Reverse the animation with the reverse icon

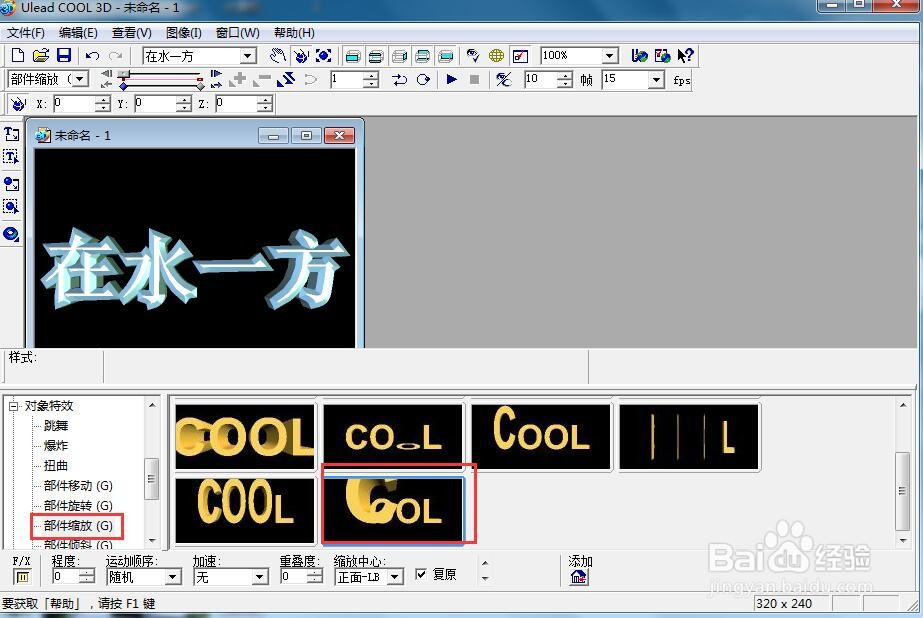click(x=286, y=79)
